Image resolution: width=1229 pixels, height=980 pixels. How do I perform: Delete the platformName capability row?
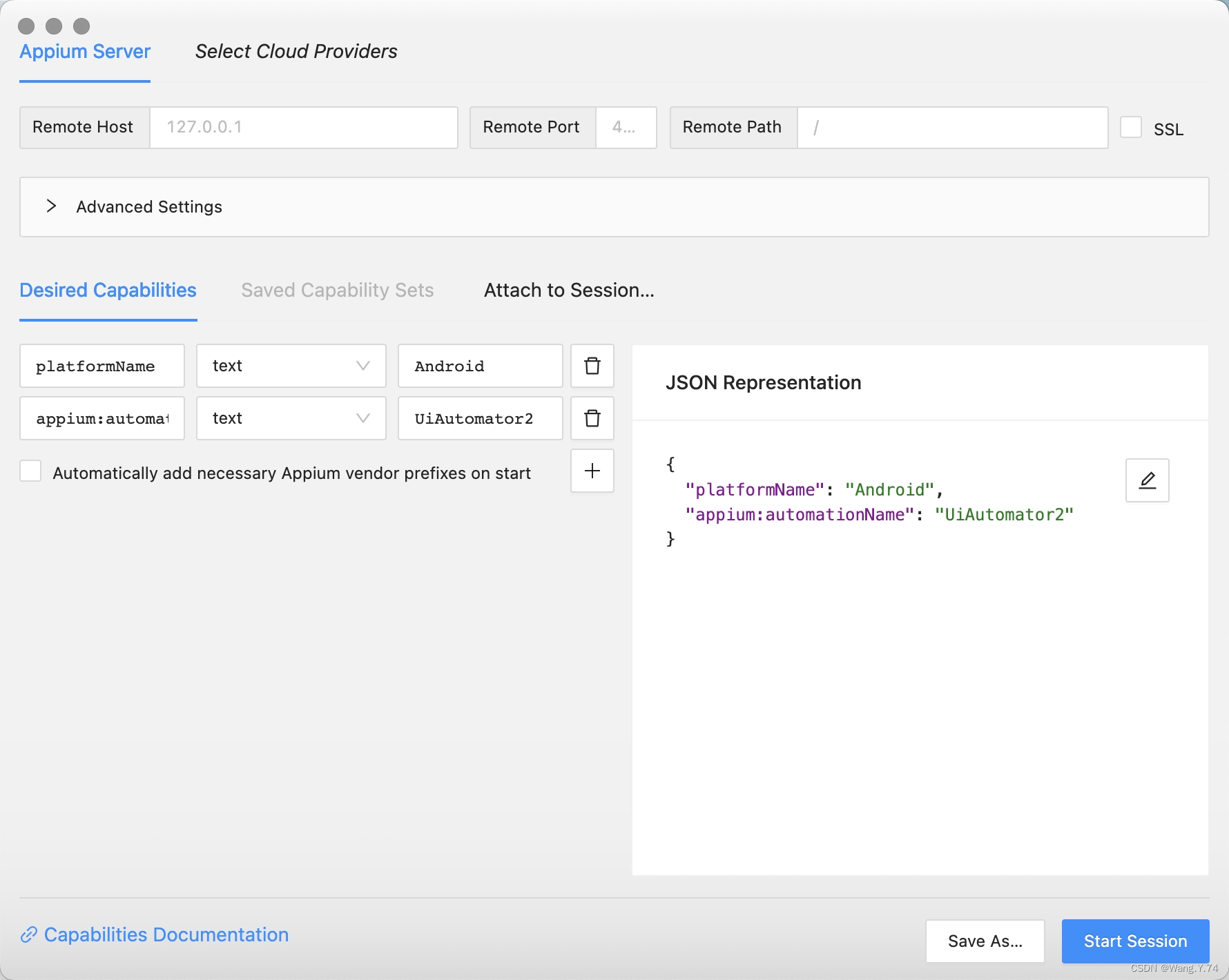(x=592, y=366)
